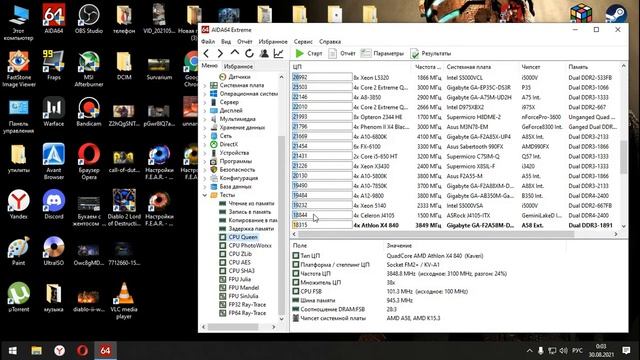Open the Вид menu
The height and width of the screenshot is (360, 640).
(226, 42)
